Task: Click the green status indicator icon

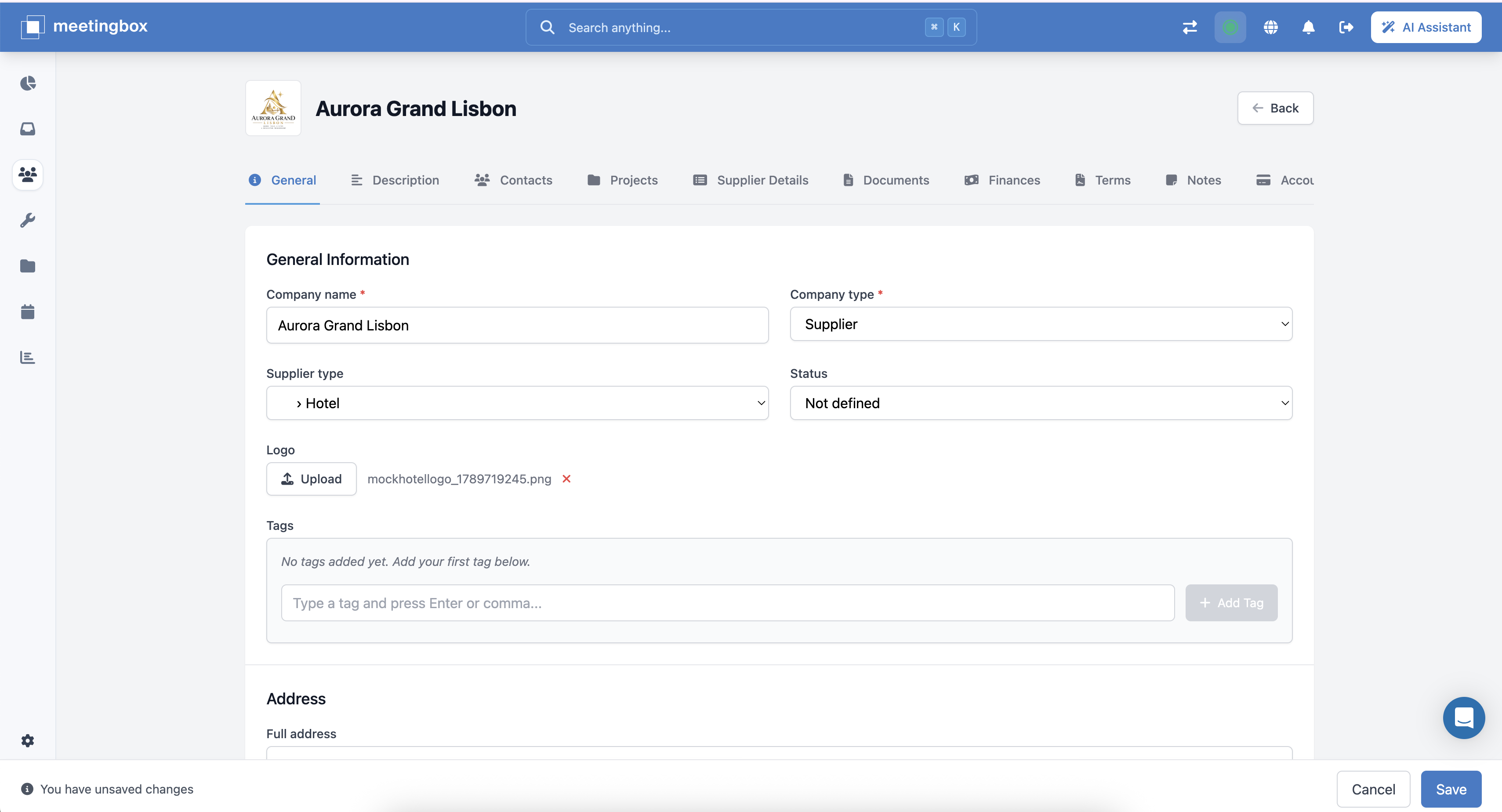Action: [x=1230, y=27]
